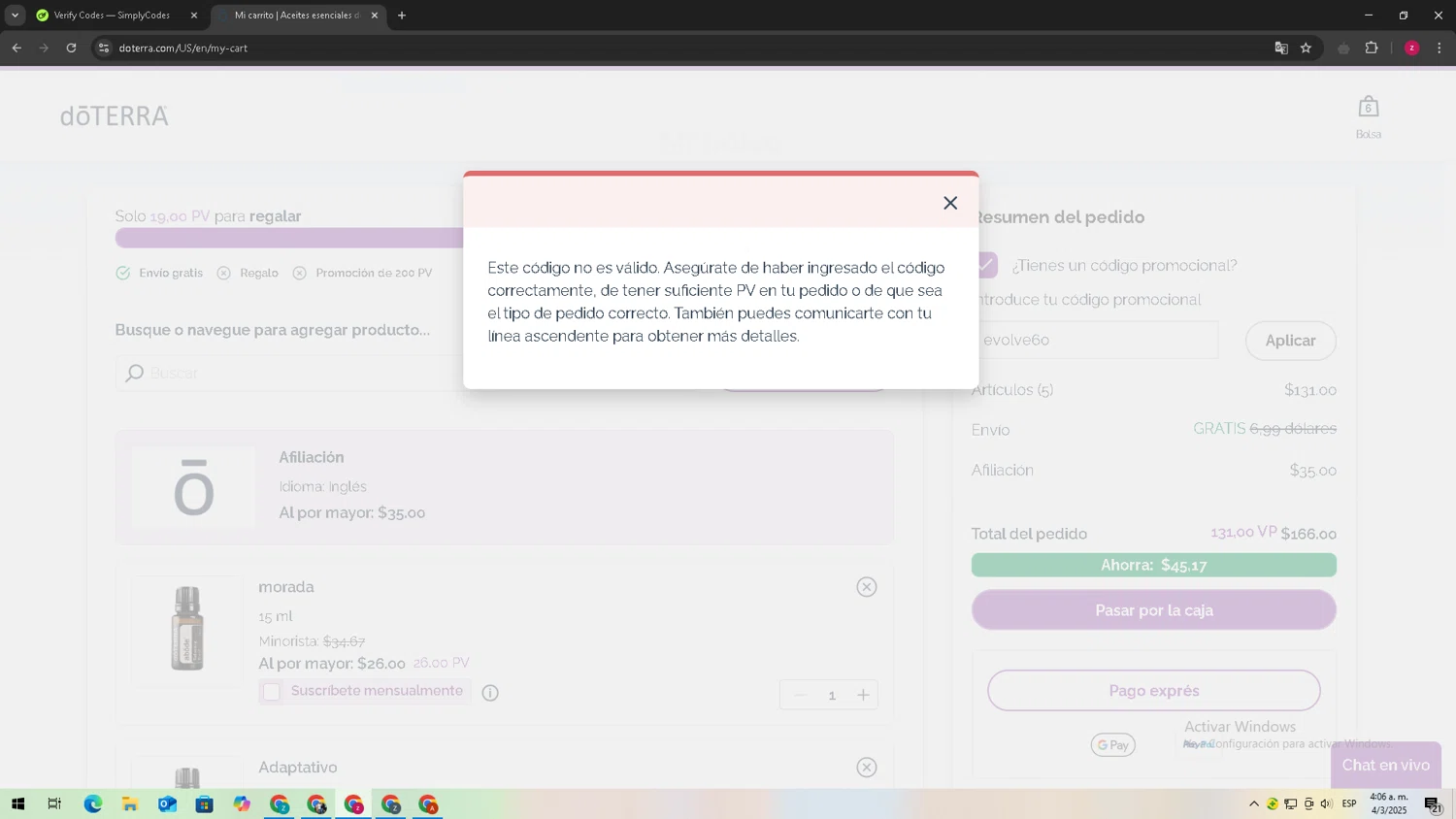Open Outlook from the taskbar
Viewport: 1456px width, 819px height.
pyautogui.click(x=167, y=804)
